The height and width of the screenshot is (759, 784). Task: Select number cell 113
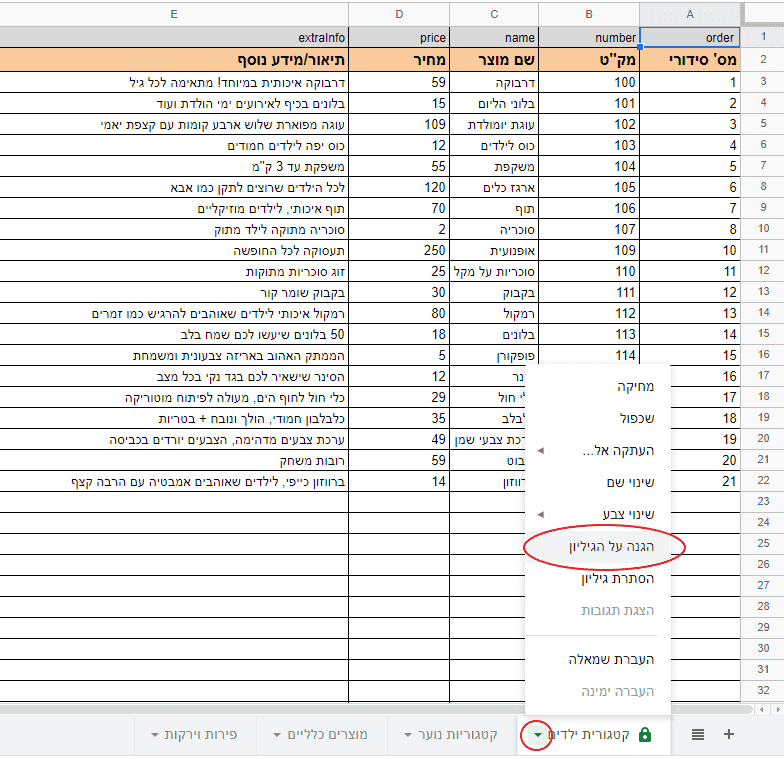589,334
